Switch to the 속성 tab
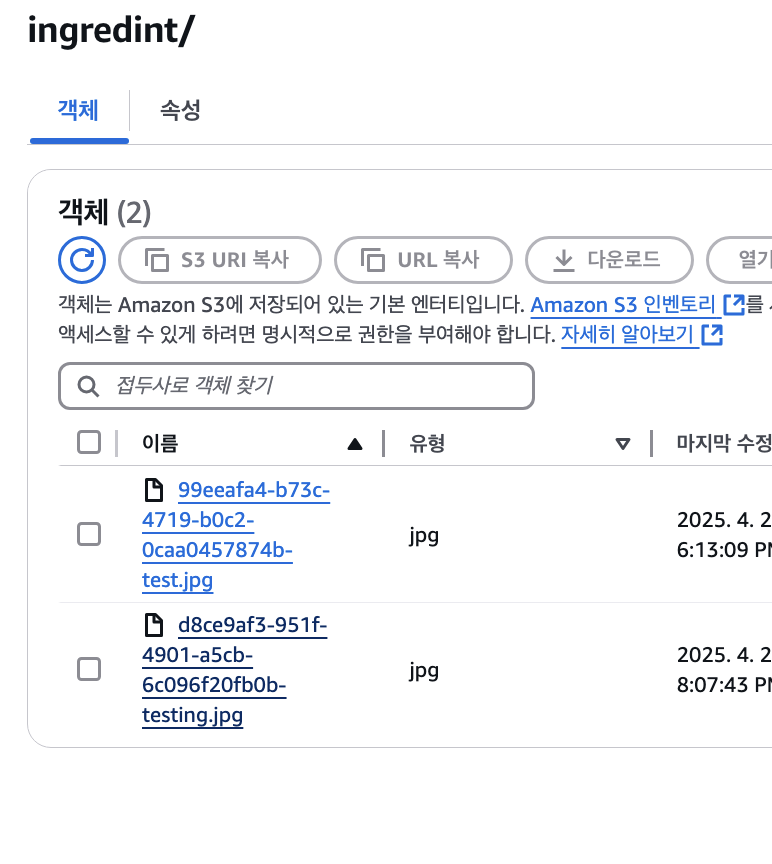 pyautogui.click(x=180, y=110)
